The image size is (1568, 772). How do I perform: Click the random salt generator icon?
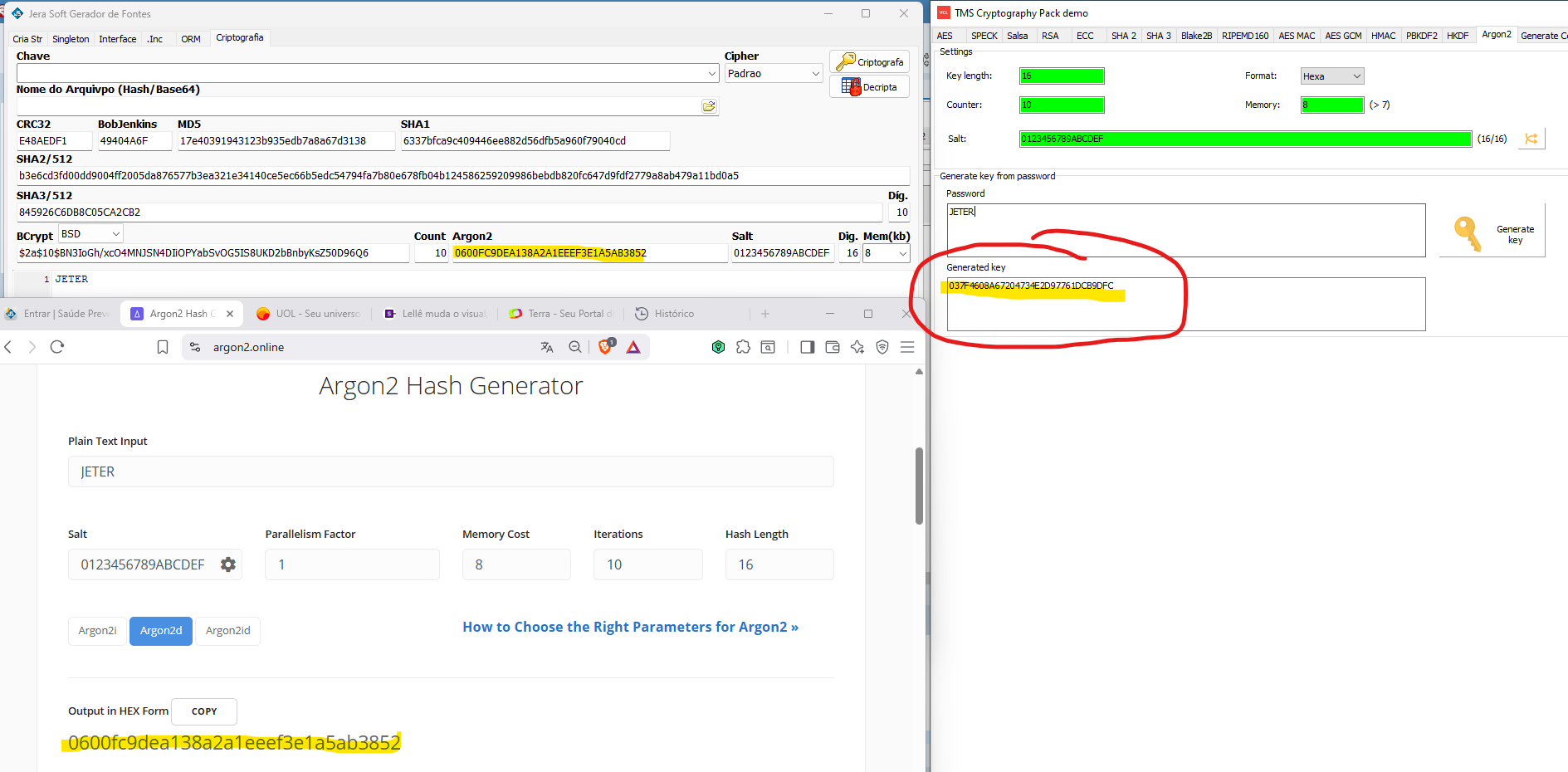coord(1531,139)
